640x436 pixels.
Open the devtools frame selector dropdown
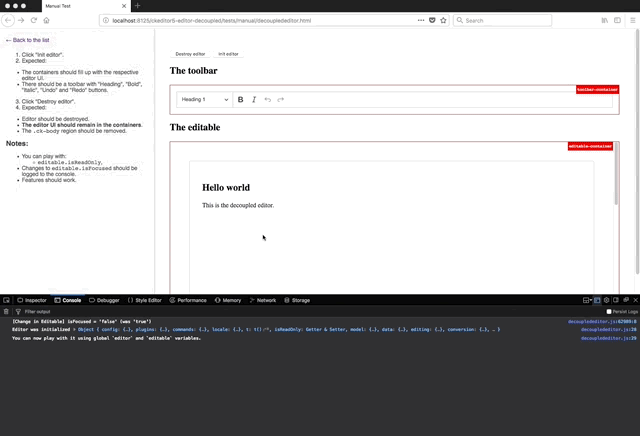(x=587, y=300)
